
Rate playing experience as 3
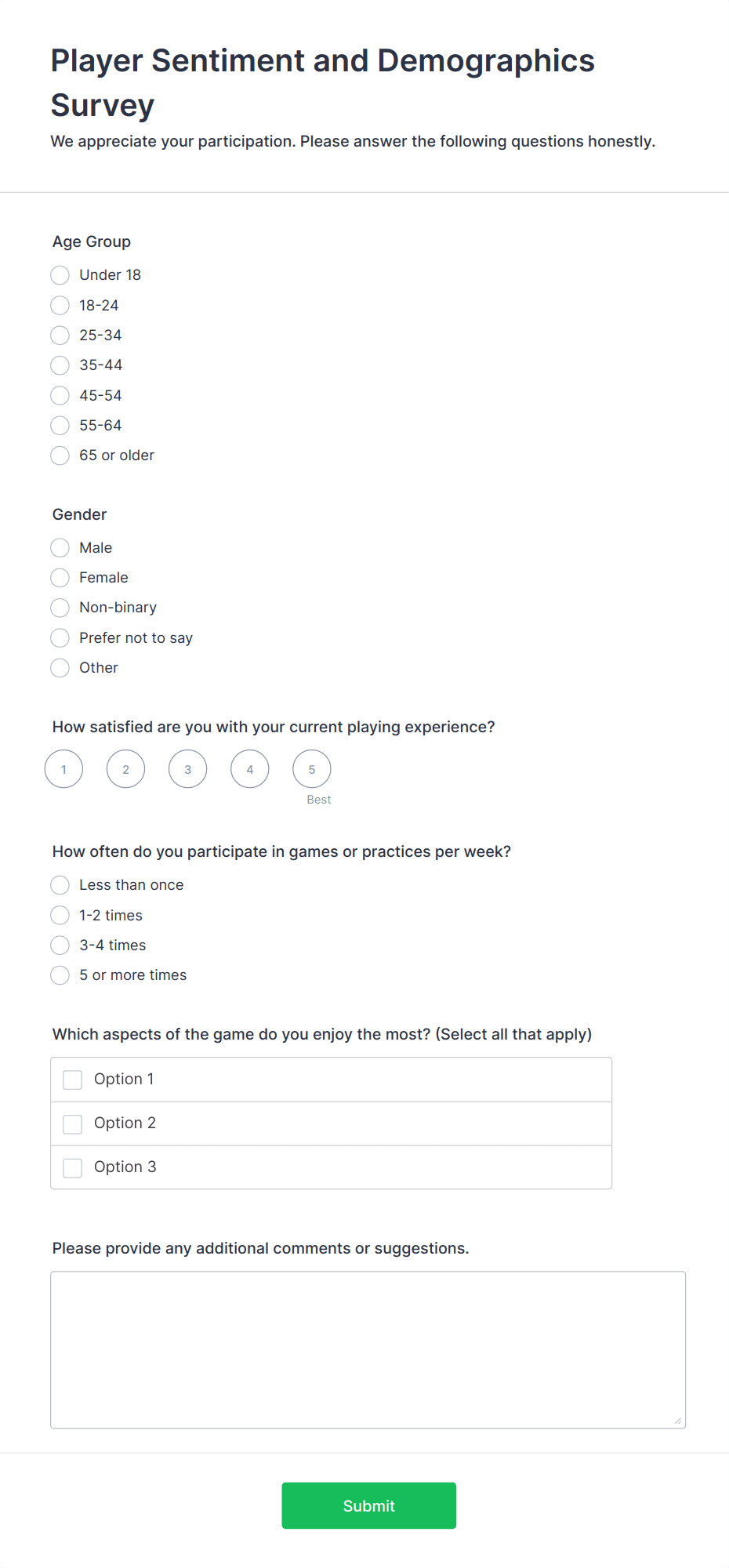188,769
